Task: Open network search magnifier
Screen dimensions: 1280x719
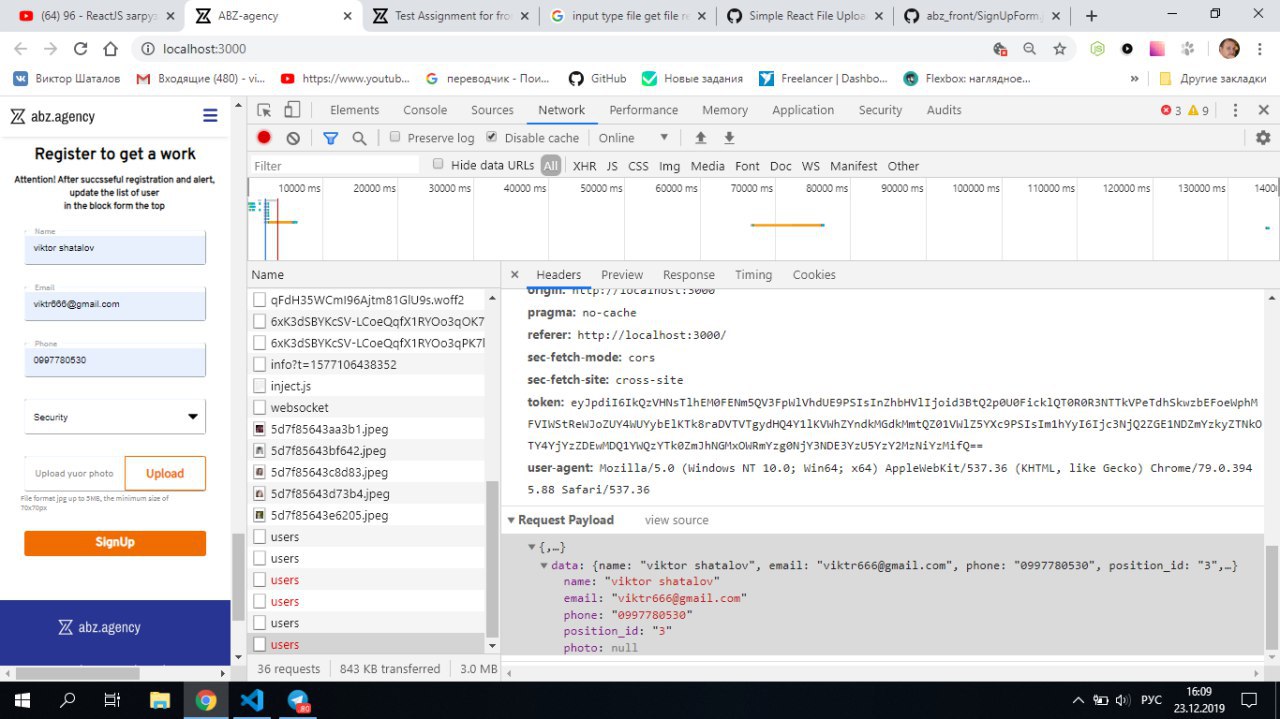Action: [x=359, y=138]
